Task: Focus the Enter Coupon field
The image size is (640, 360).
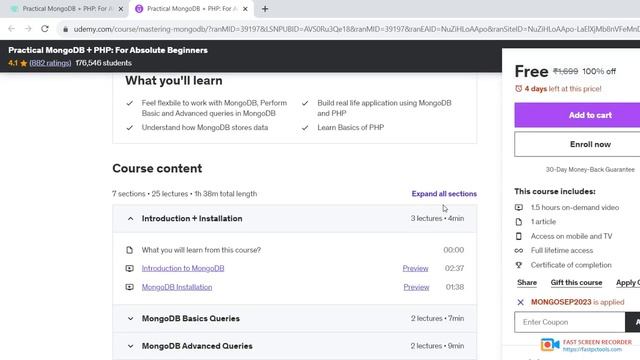Action: click(569, 322)
